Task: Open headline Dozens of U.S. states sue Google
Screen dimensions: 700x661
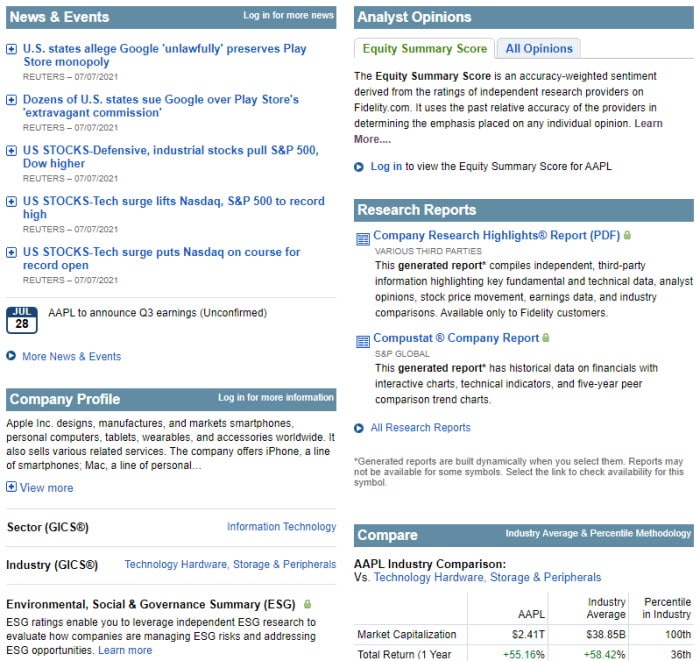Action: [161, 106]
